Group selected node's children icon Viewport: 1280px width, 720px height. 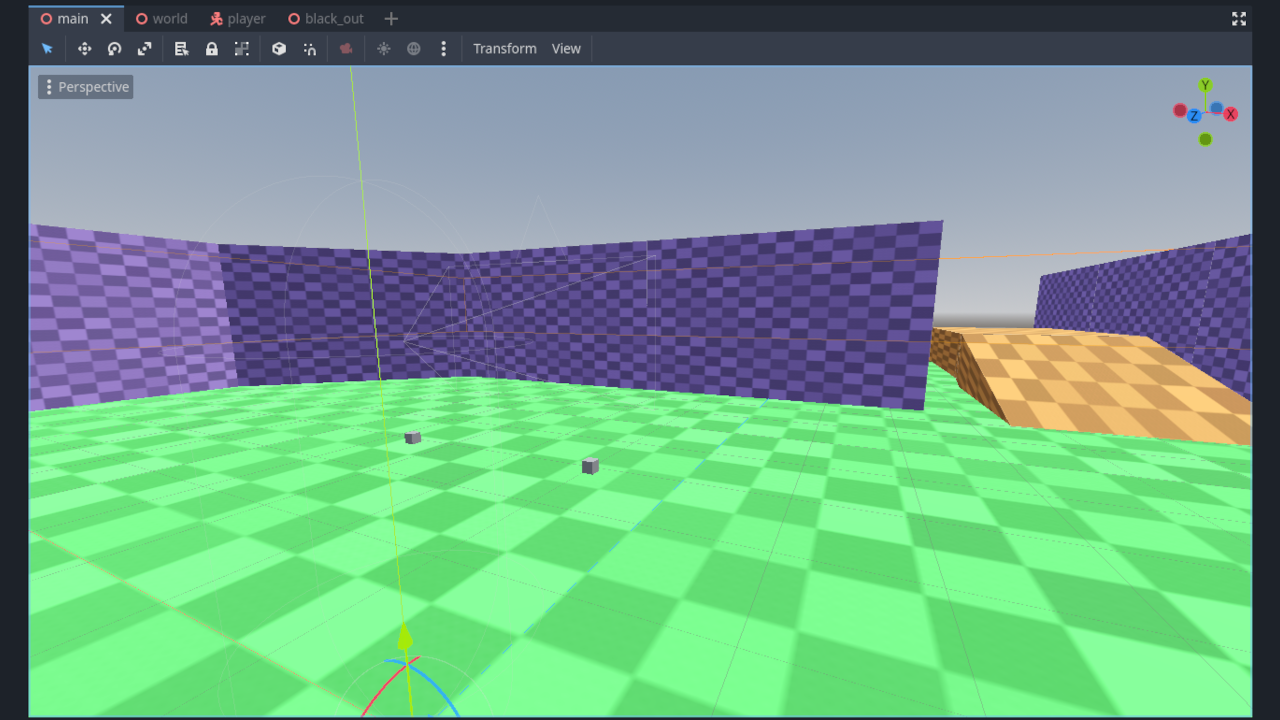click(x=241, y=48)
